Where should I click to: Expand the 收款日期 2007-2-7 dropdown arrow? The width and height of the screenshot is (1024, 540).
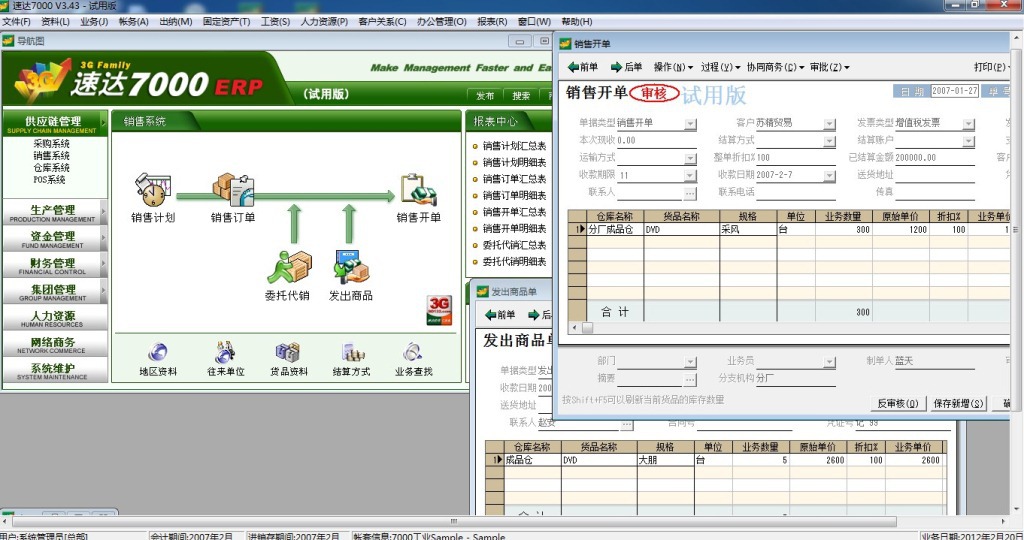[829, 176]
